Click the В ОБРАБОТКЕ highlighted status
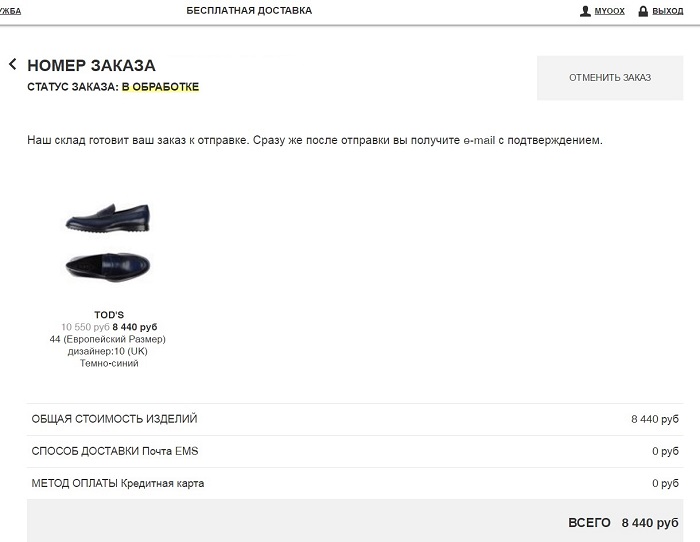The image size is (700, 542). click(x=160, y=87)
